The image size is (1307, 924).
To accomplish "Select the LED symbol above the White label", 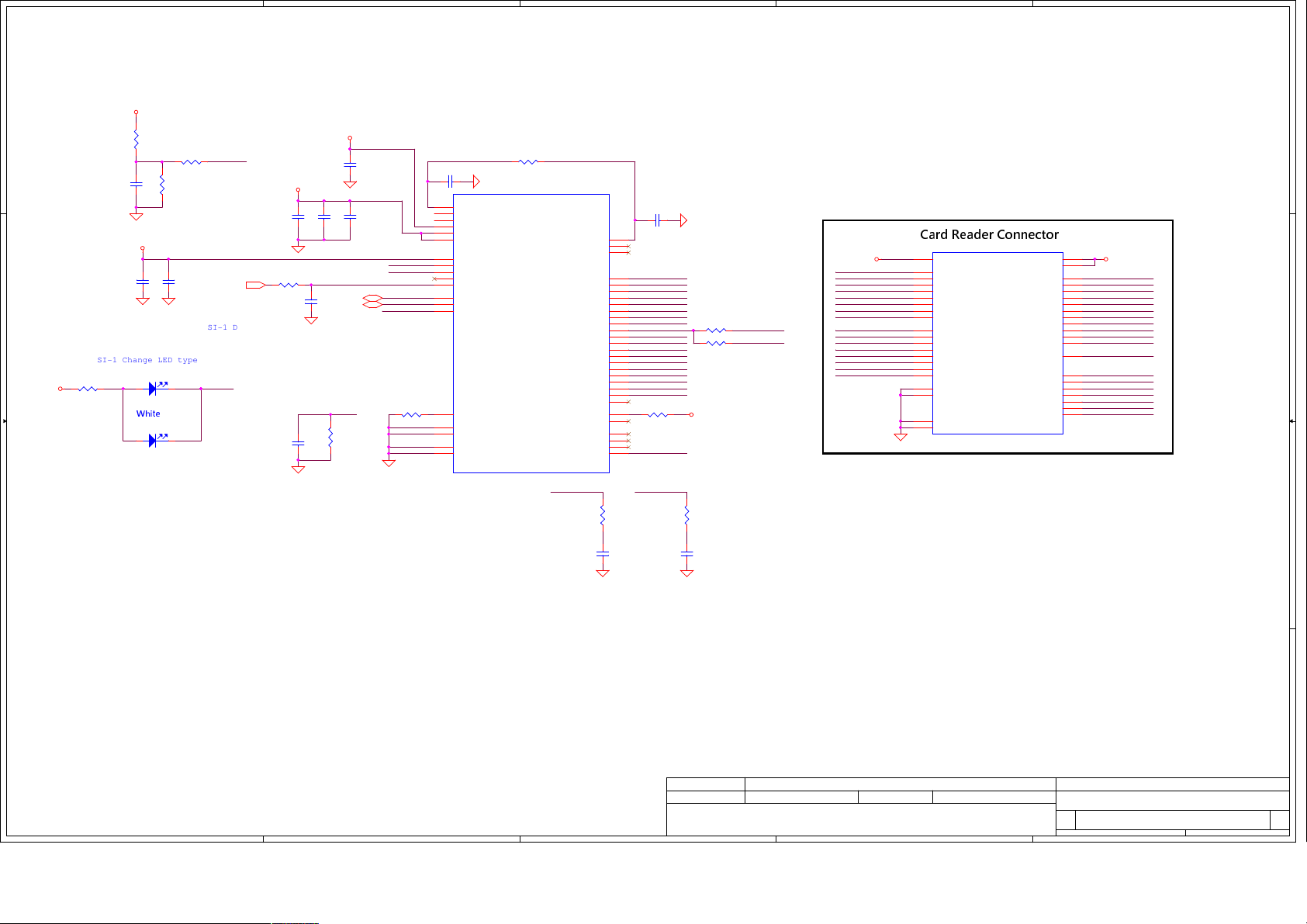I will [x=157, y=388].
